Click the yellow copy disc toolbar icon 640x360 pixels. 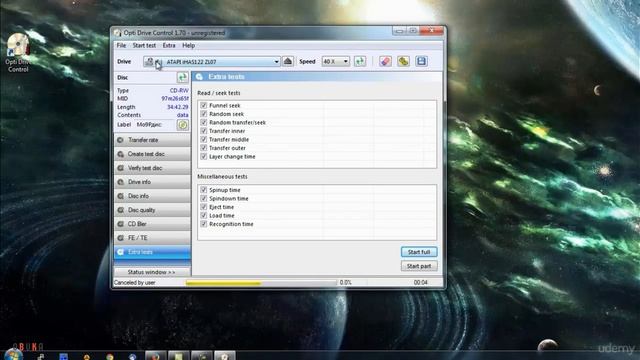[x=403, y=61]
